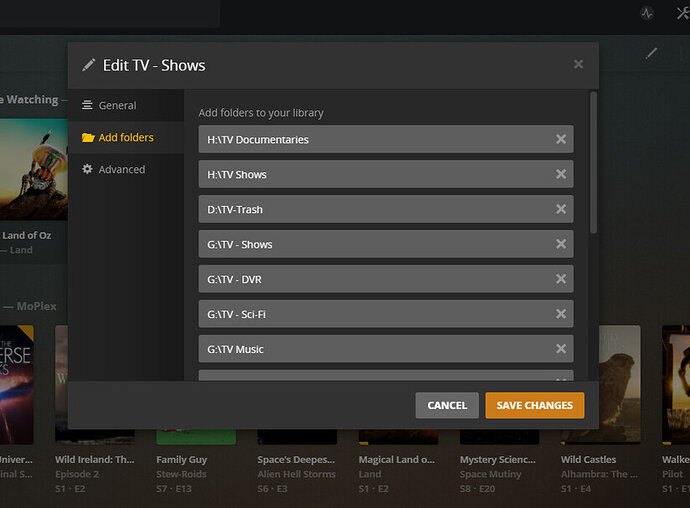Select the D:\TV-Trash path text
This screenshot has height=508, width=690.
tap(235, 210)
